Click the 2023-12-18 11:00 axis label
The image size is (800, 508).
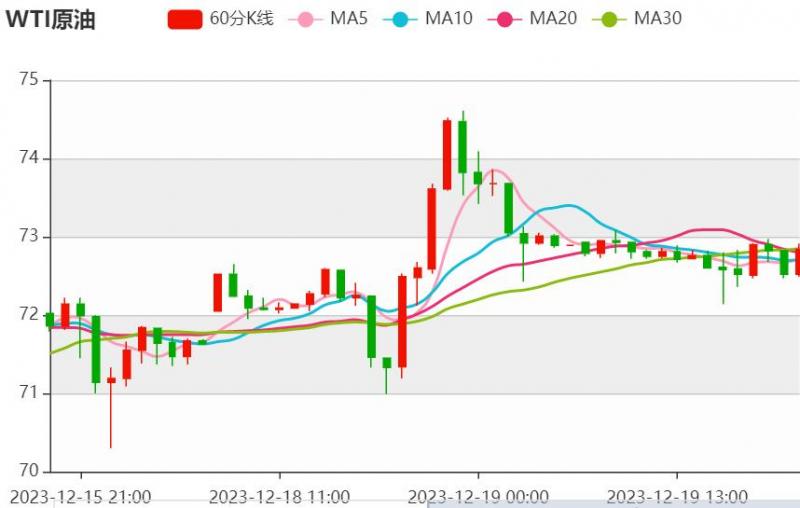click(280, 497)
